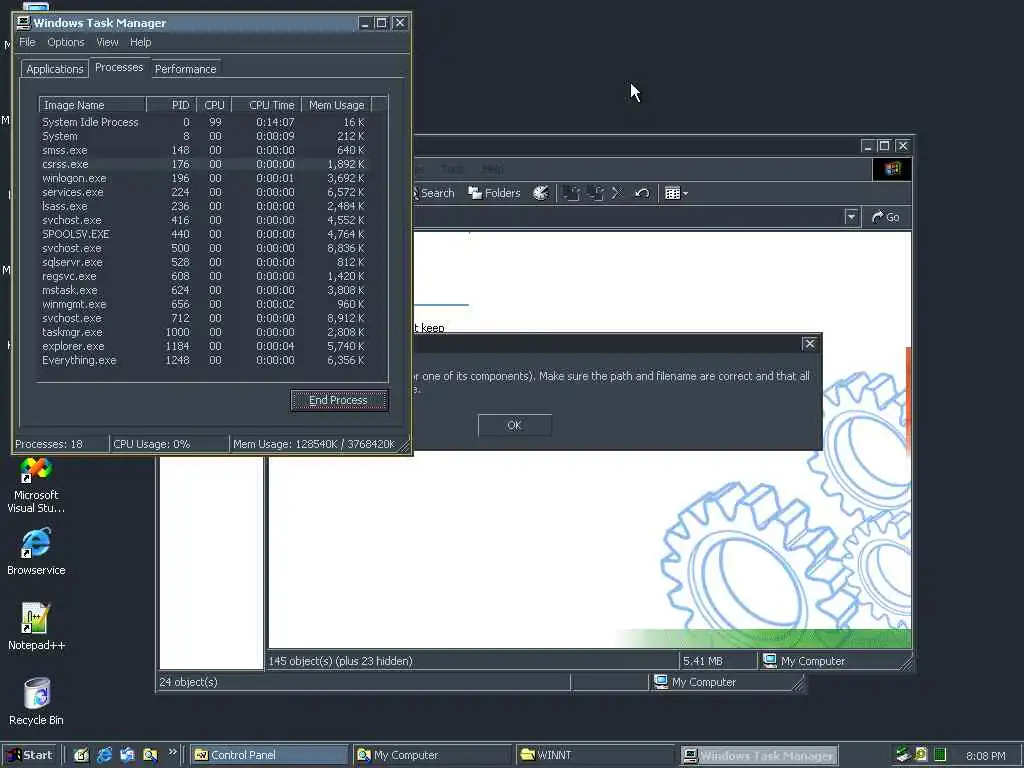Click the Search toolbar button in Explorer

(434, 193)
